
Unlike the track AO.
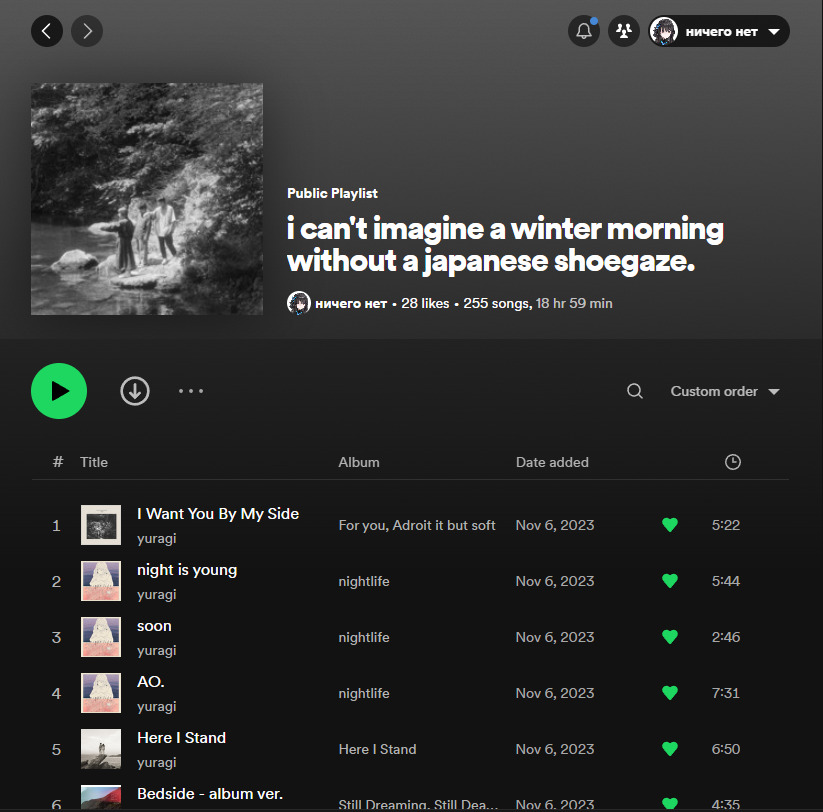[x=670, y=693]
